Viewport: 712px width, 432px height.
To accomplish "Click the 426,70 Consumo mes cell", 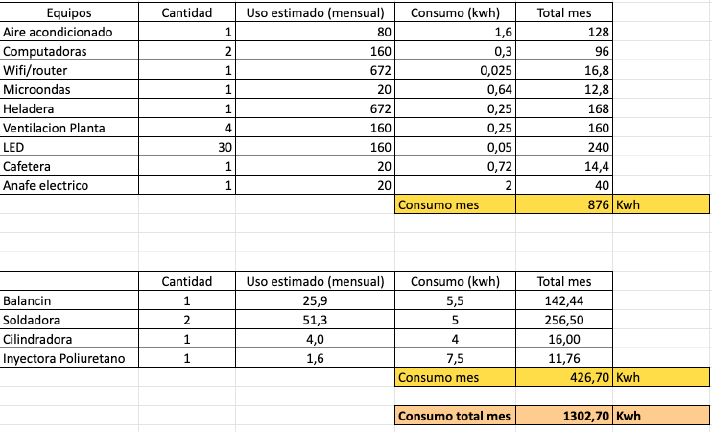I will tap(564, 377).
